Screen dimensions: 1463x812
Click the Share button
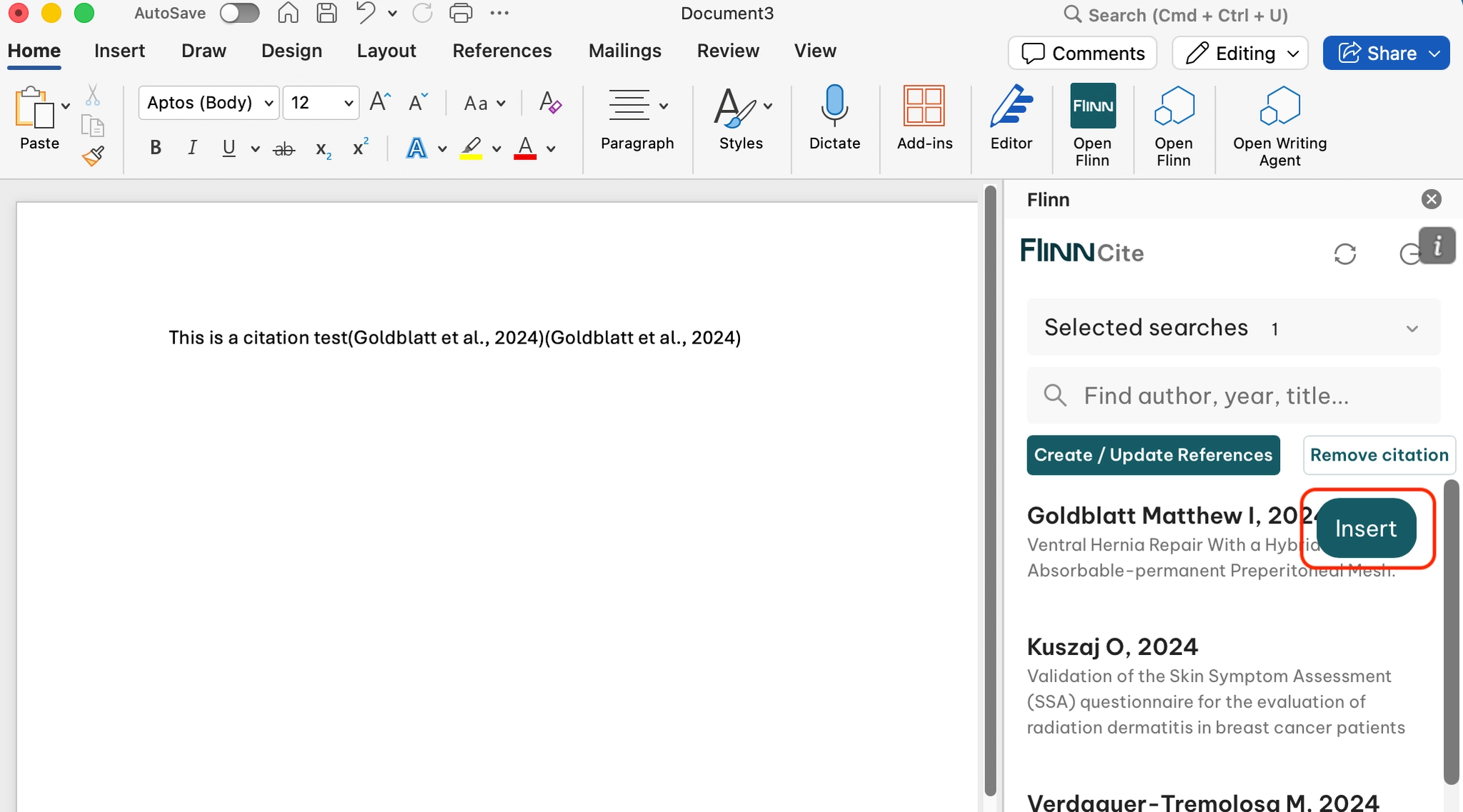click(x=1386, y=54)
